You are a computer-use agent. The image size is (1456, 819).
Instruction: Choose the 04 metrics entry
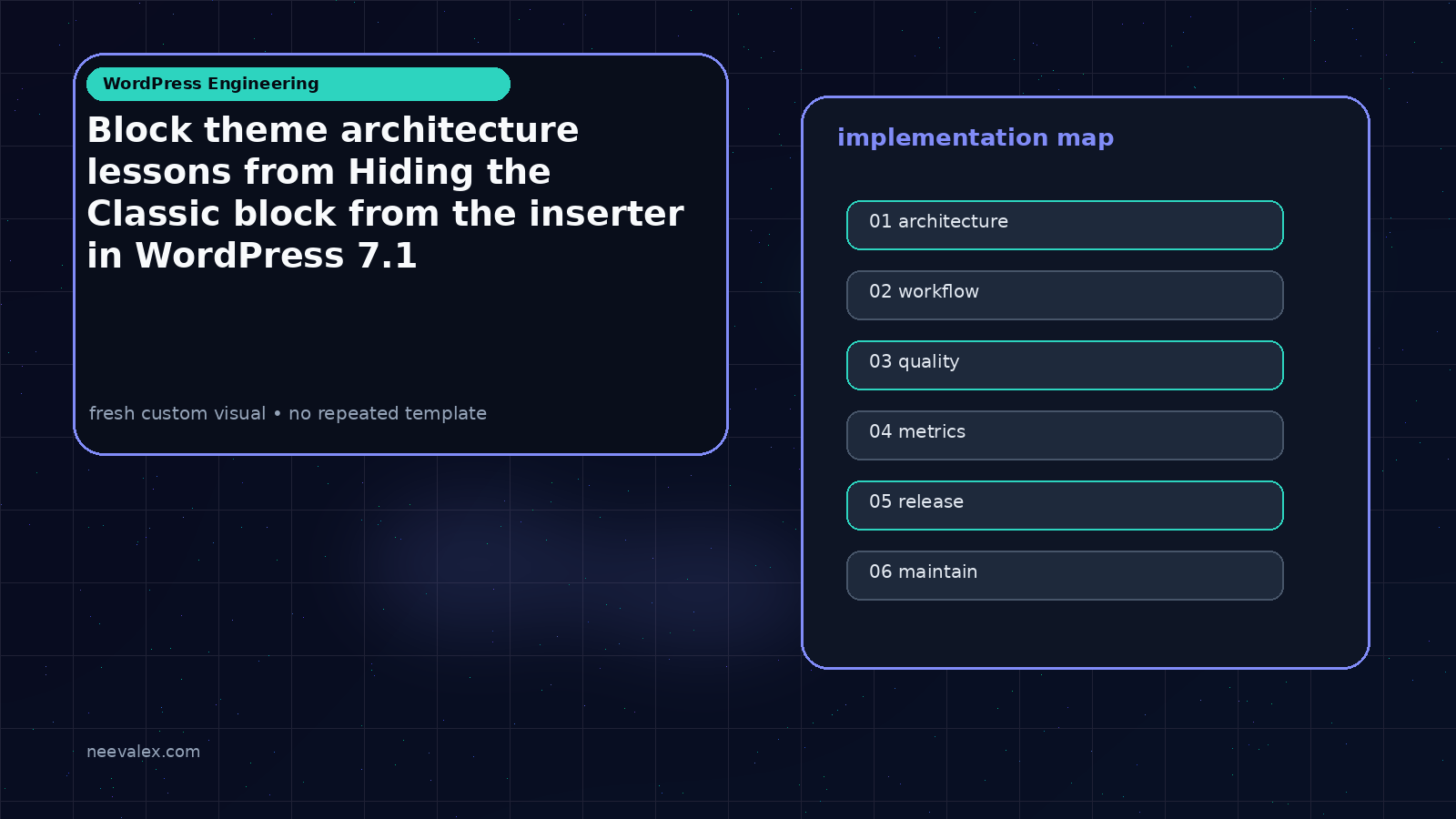tap(1065, 435)
